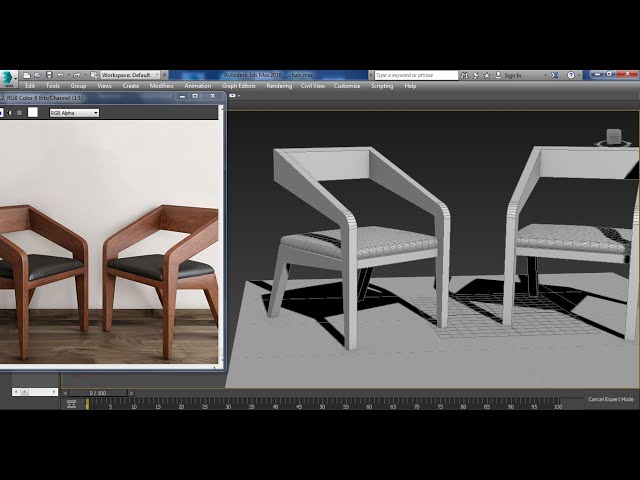Screen dimensions: 640x480
Task: Toggle the monochrome display icon
Action: 19,113
